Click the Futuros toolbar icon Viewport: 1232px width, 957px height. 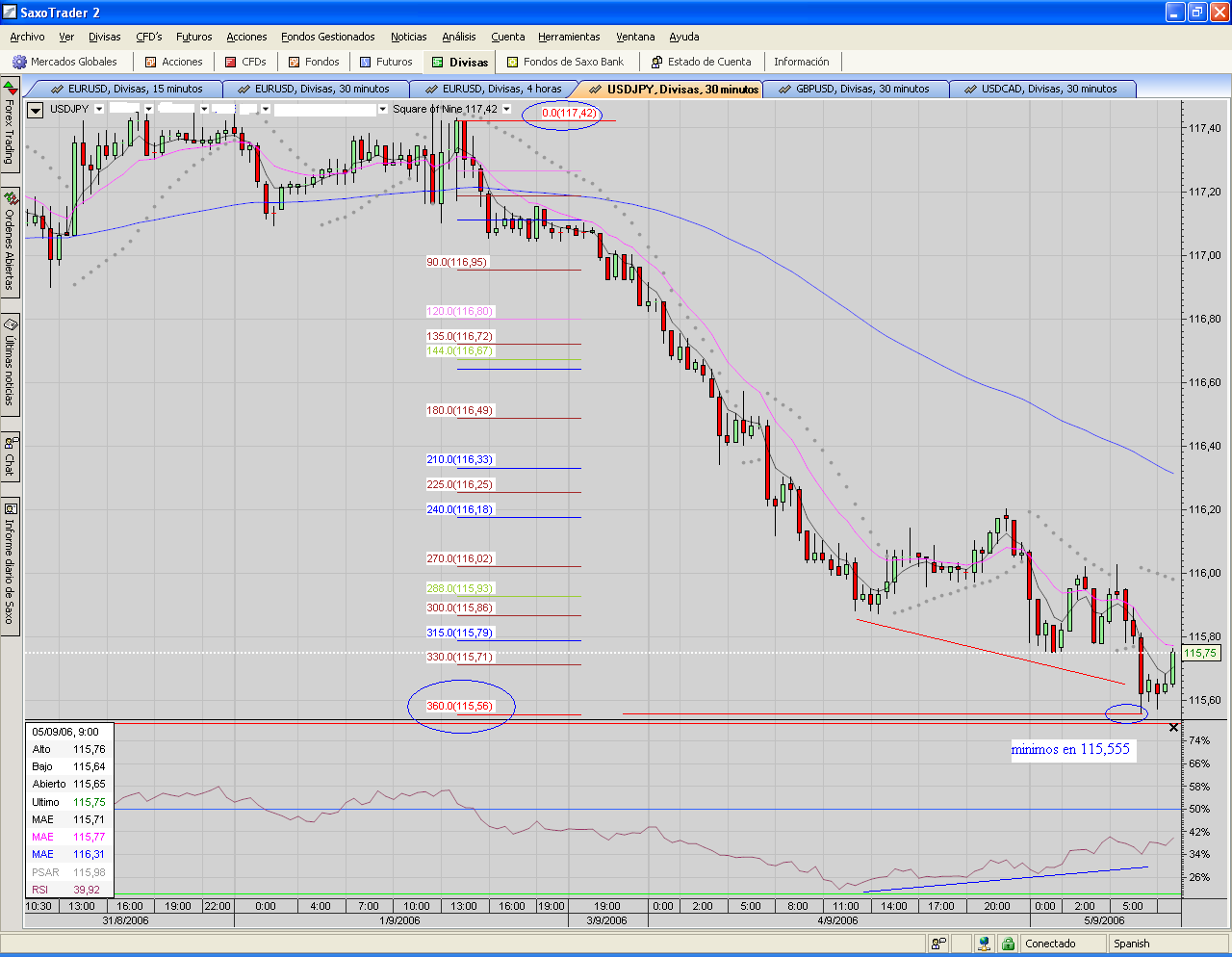pyautogui.click(x=366, y=62)
